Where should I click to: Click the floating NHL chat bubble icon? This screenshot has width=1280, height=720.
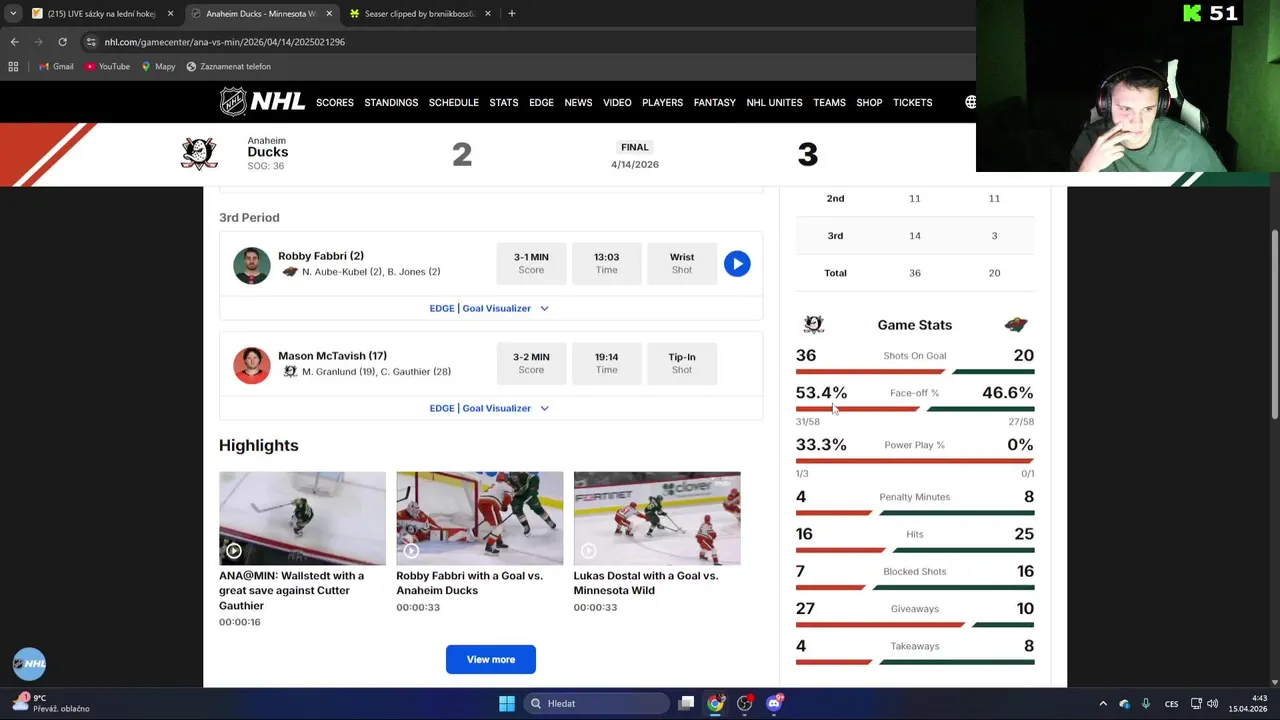click(x=29, y=663)
